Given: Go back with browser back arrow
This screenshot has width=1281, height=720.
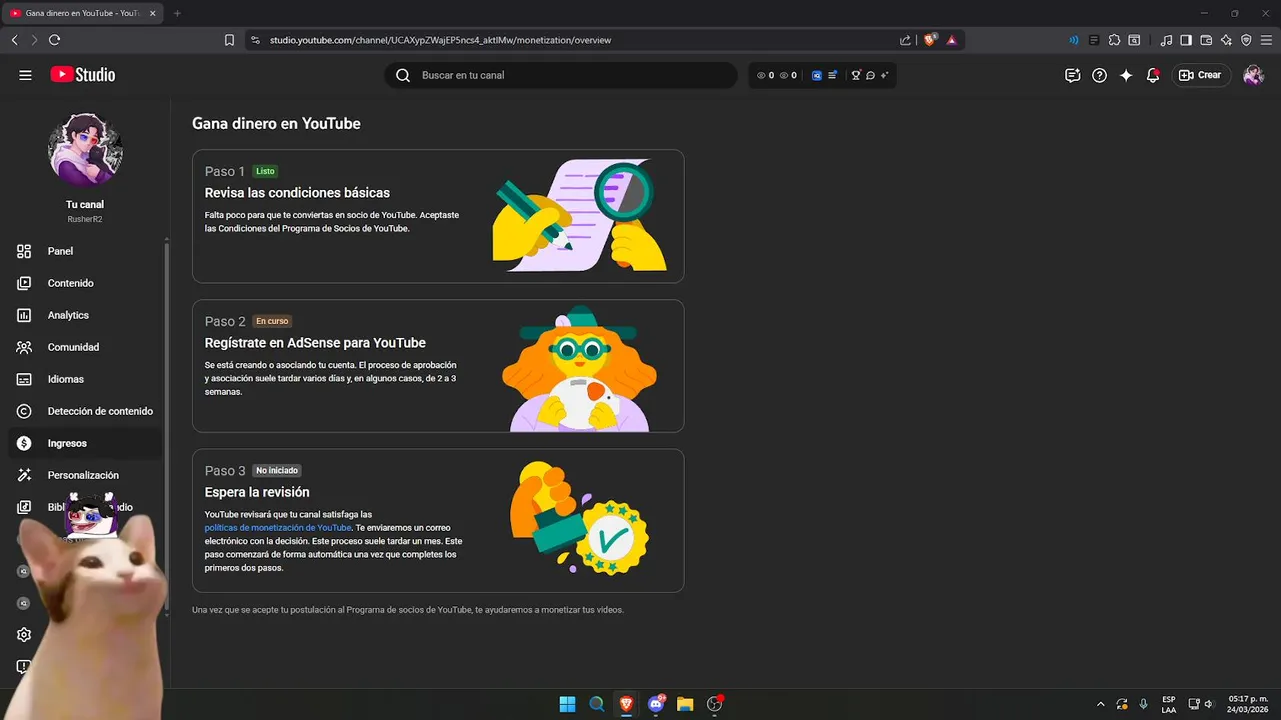Looking at the screenshot, I should pyautogui.click(x=14, y=40).
